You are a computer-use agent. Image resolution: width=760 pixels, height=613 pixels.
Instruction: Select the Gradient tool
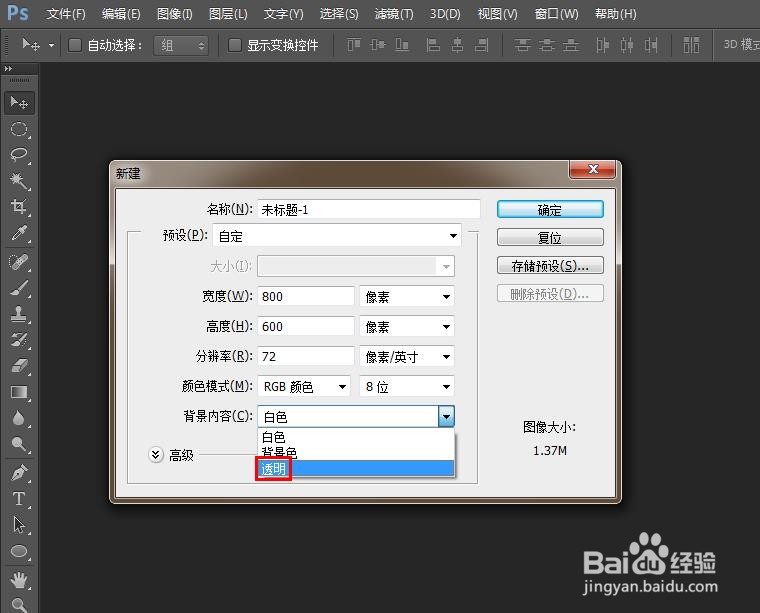click(19, 392)
